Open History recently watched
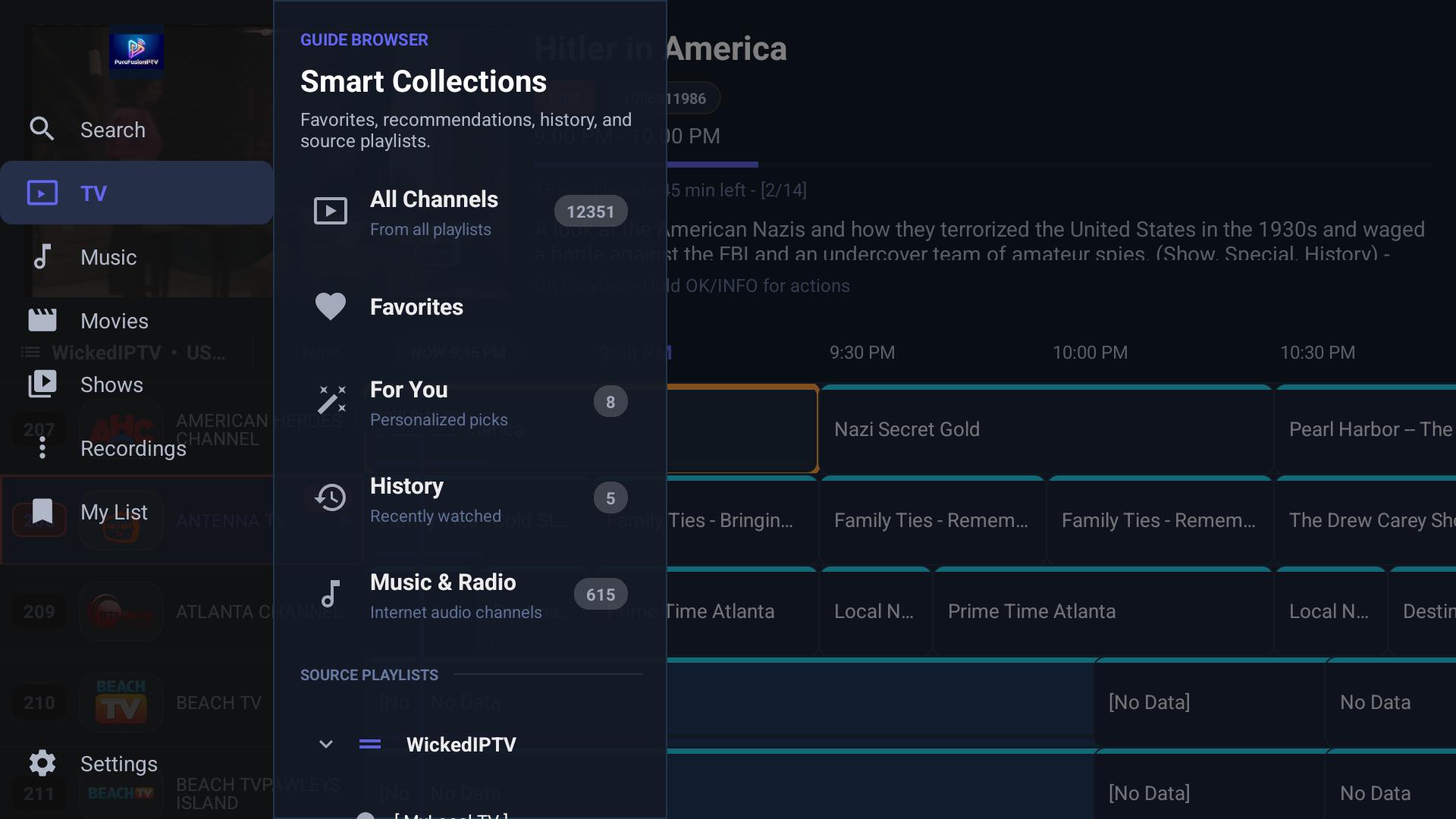This screenshot has height=819, width=1456. [x=470, y=498]
